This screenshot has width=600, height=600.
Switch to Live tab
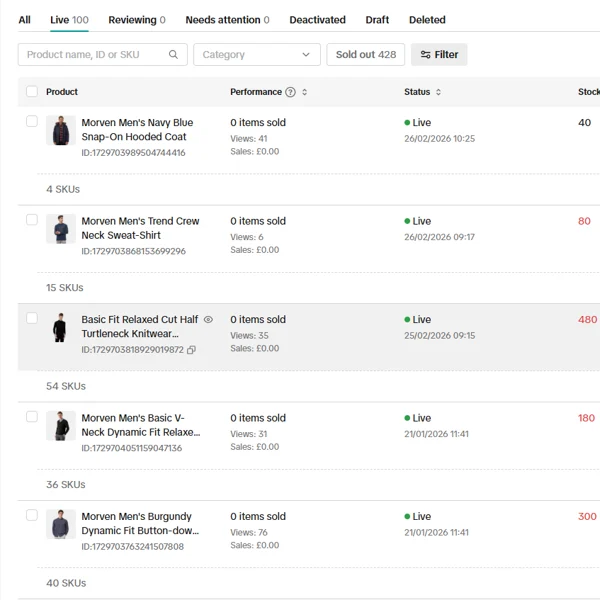(69, 20)
